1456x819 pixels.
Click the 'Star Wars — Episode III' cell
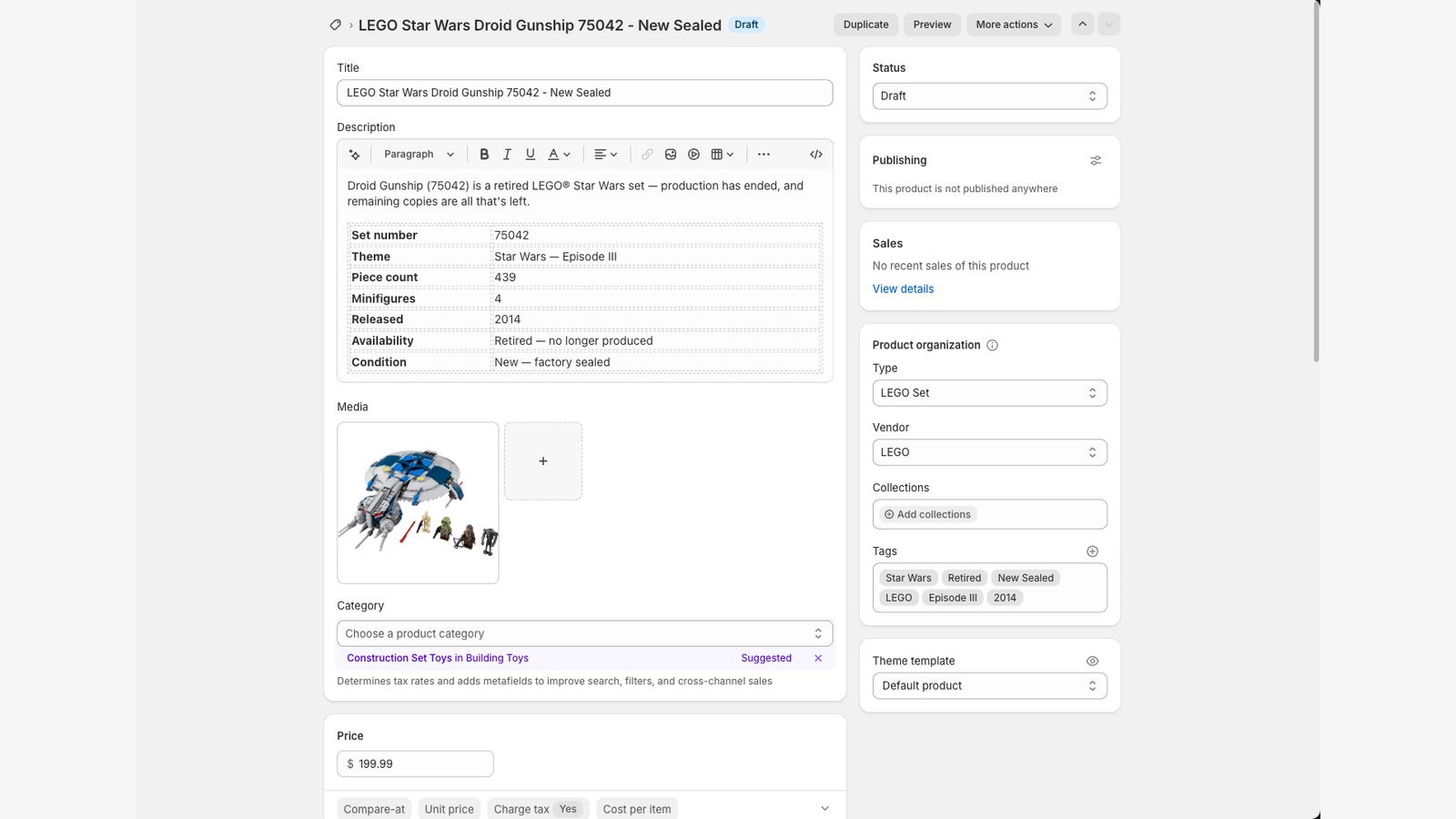click(x=656, y=257)
